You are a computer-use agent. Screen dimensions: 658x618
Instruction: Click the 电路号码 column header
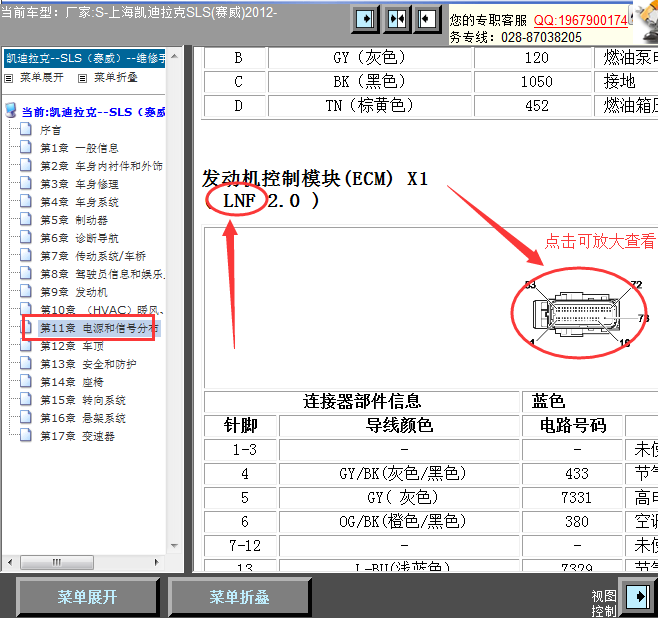pos(572,426)
